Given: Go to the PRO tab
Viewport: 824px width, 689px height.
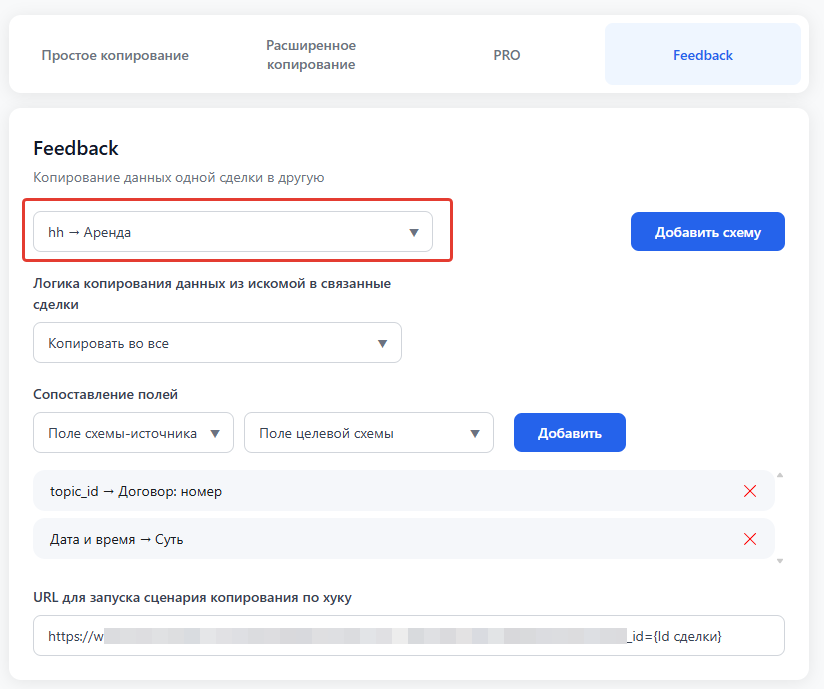Looking at the screenshot, I should click(507, 55).
